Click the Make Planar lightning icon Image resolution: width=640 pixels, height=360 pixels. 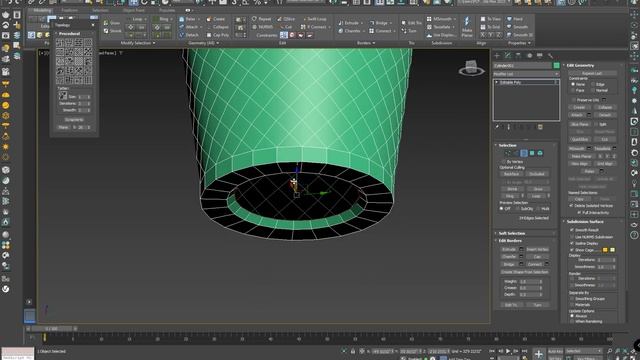coord(467,21)
